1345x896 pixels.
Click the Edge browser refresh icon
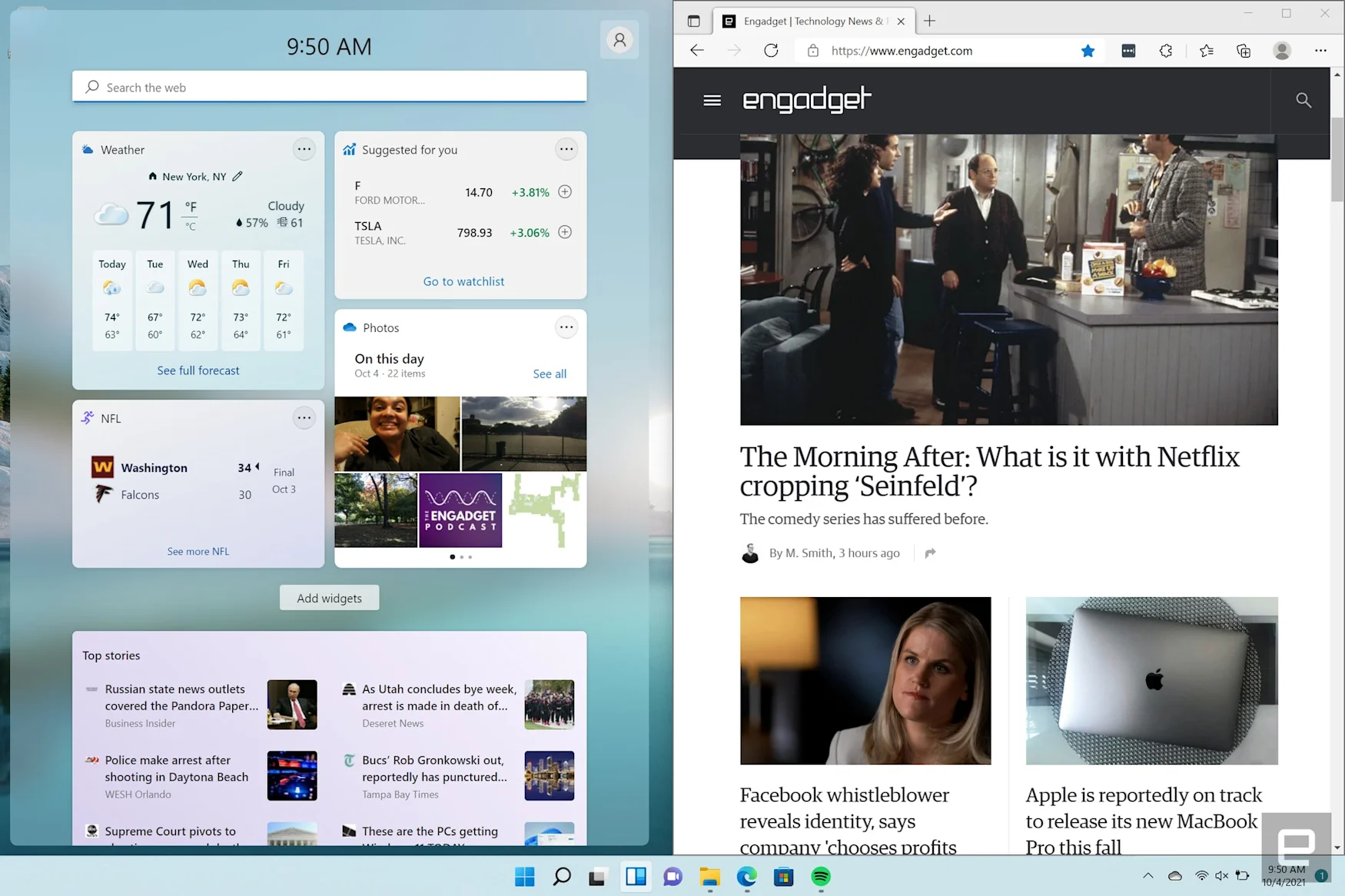(x=771, y=51)
